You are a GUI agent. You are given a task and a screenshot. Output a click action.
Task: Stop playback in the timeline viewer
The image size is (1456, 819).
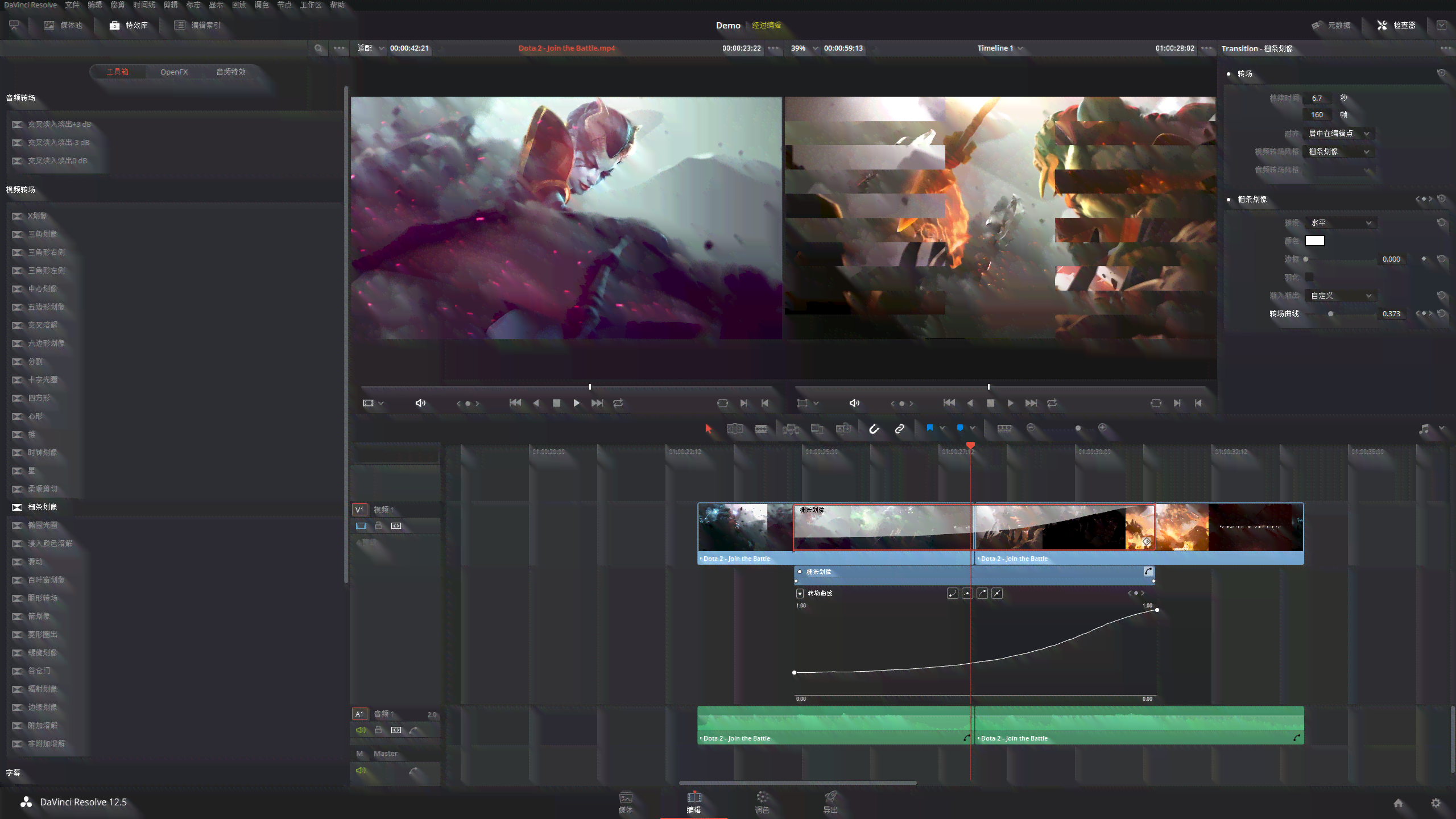click(990, 403)
